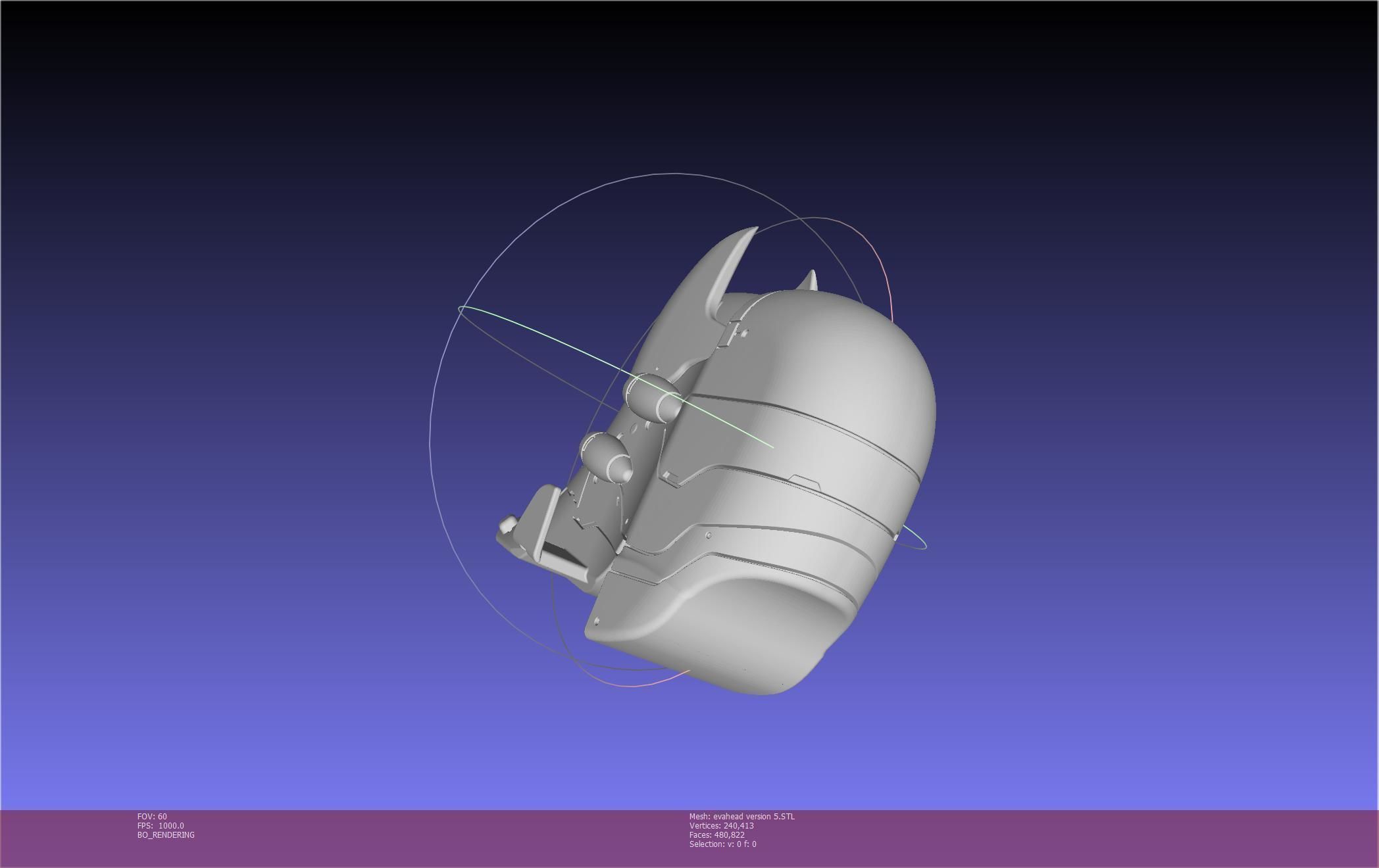Click the 'FOV: 60' status text

click(152, 817)
